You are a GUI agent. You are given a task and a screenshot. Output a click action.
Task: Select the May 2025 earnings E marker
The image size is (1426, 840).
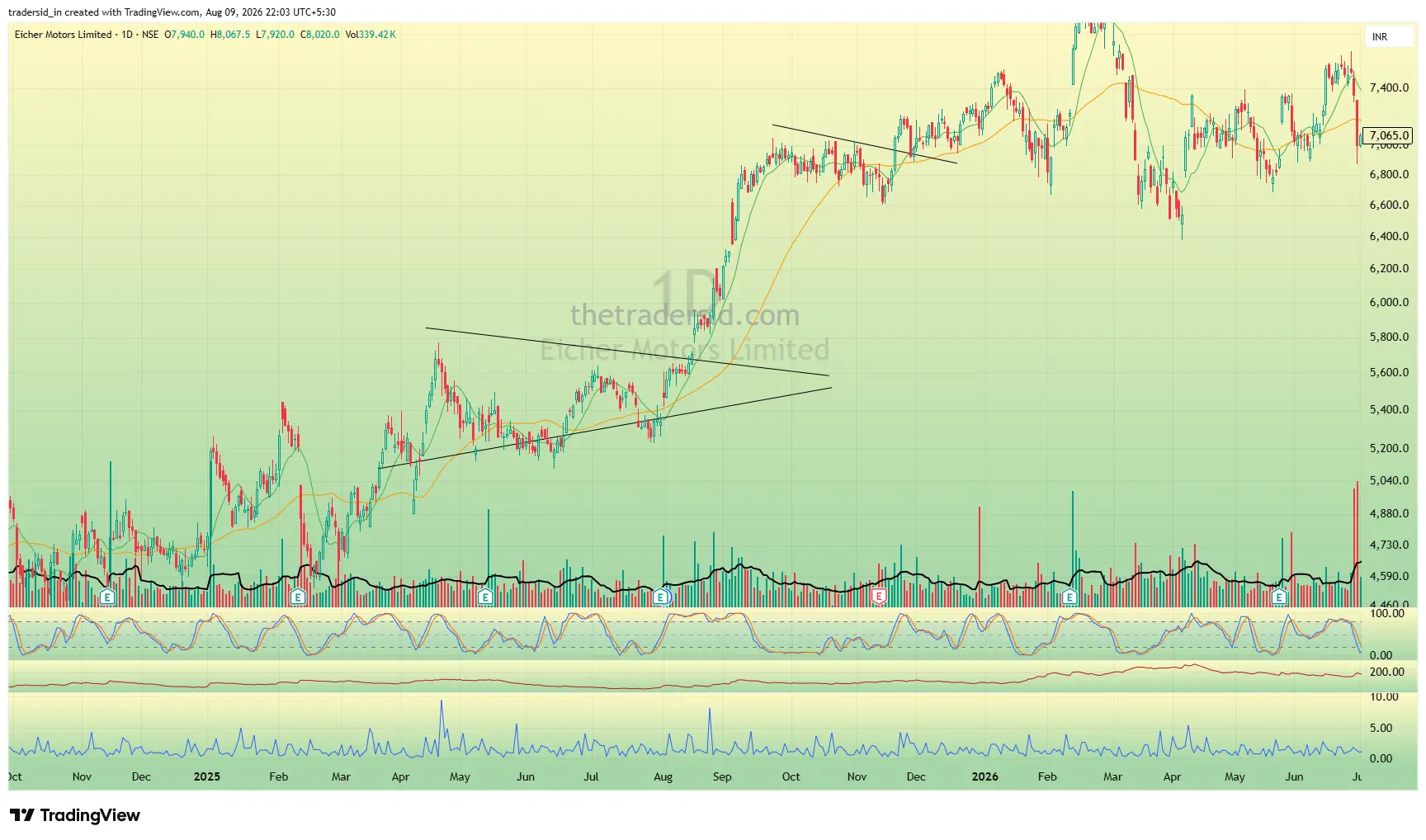point(485,597)
